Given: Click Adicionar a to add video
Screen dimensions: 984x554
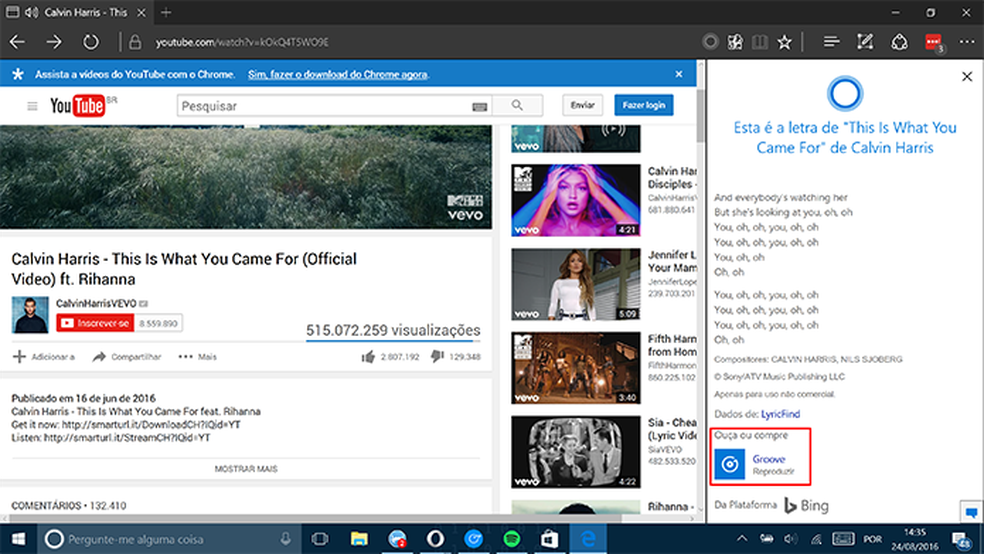Looking at the screenshot, I should 44,356.
